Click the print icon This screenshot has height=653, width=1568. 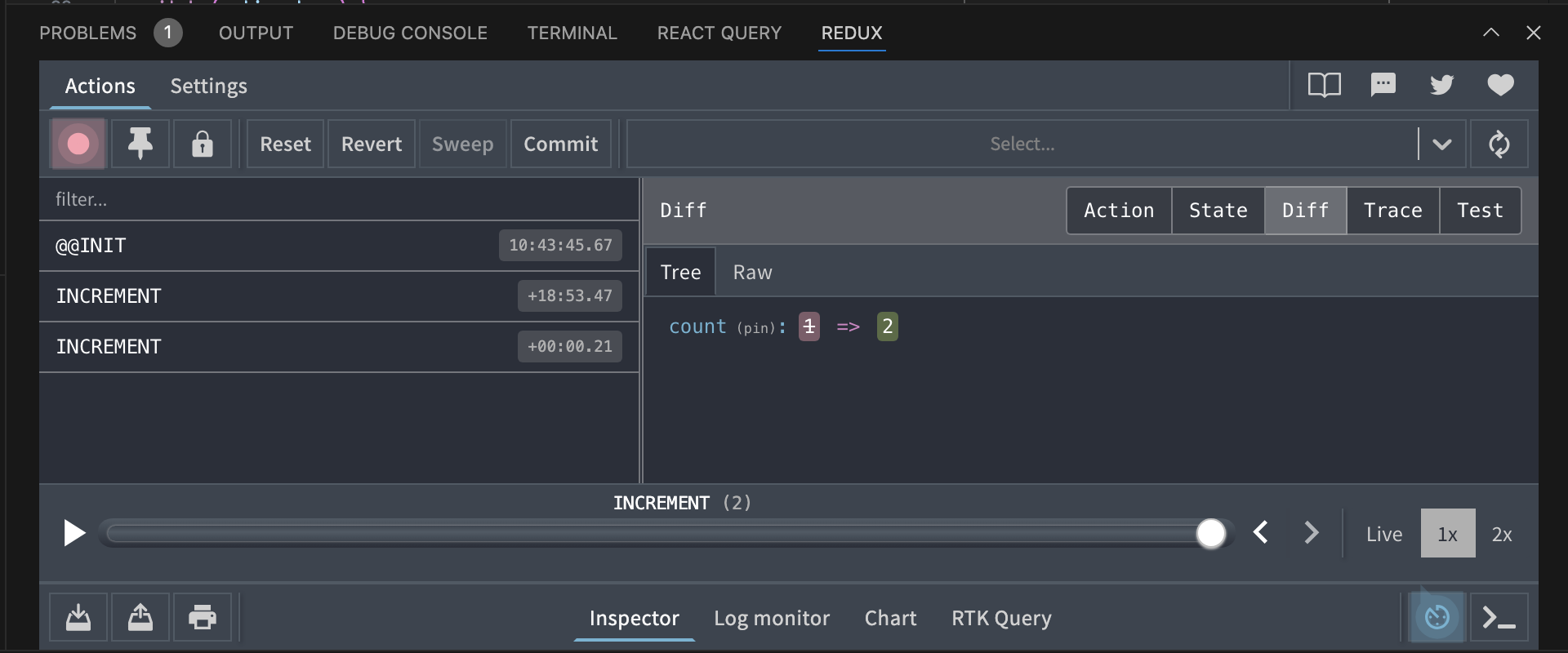[203, 617]
